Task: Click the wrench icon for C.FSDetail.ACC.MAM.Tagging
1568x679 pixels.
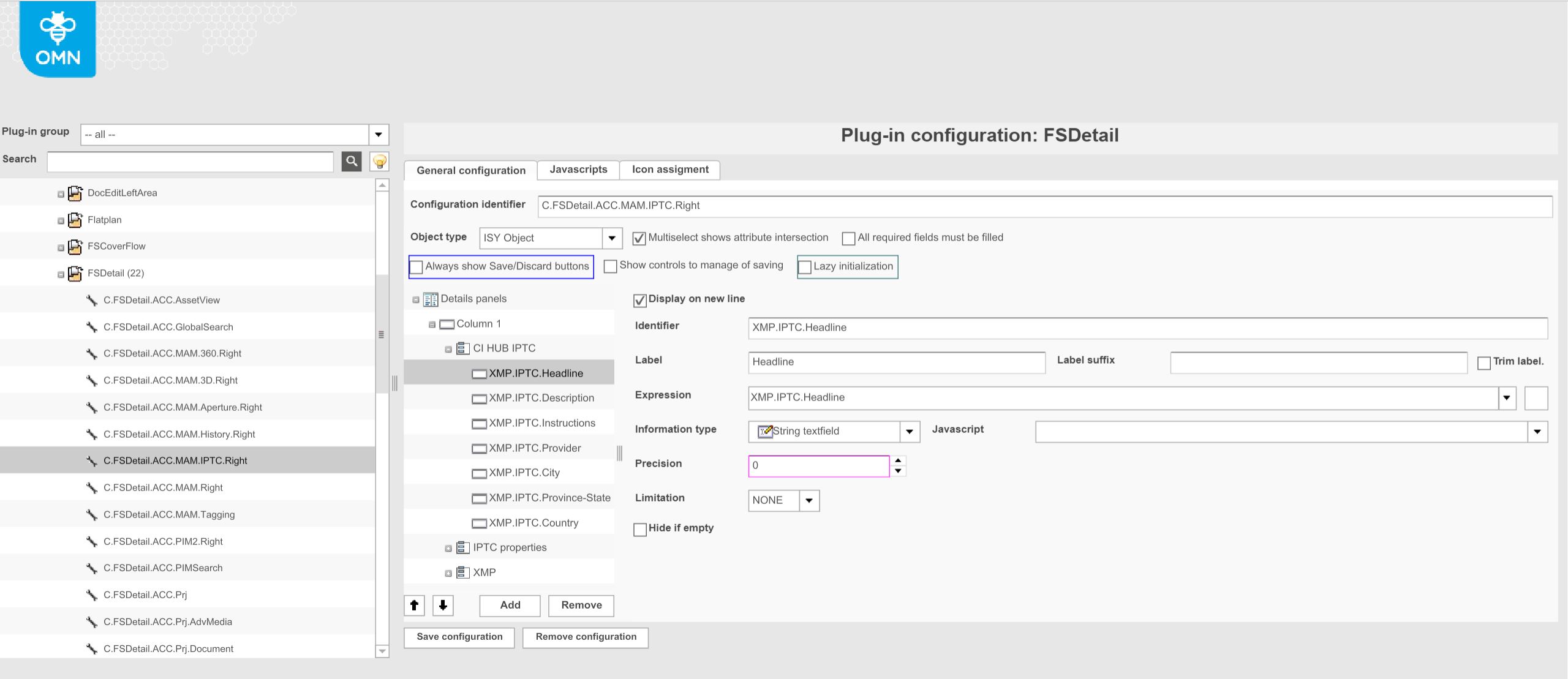Action: pyautogui.click(x=92, y=514)
